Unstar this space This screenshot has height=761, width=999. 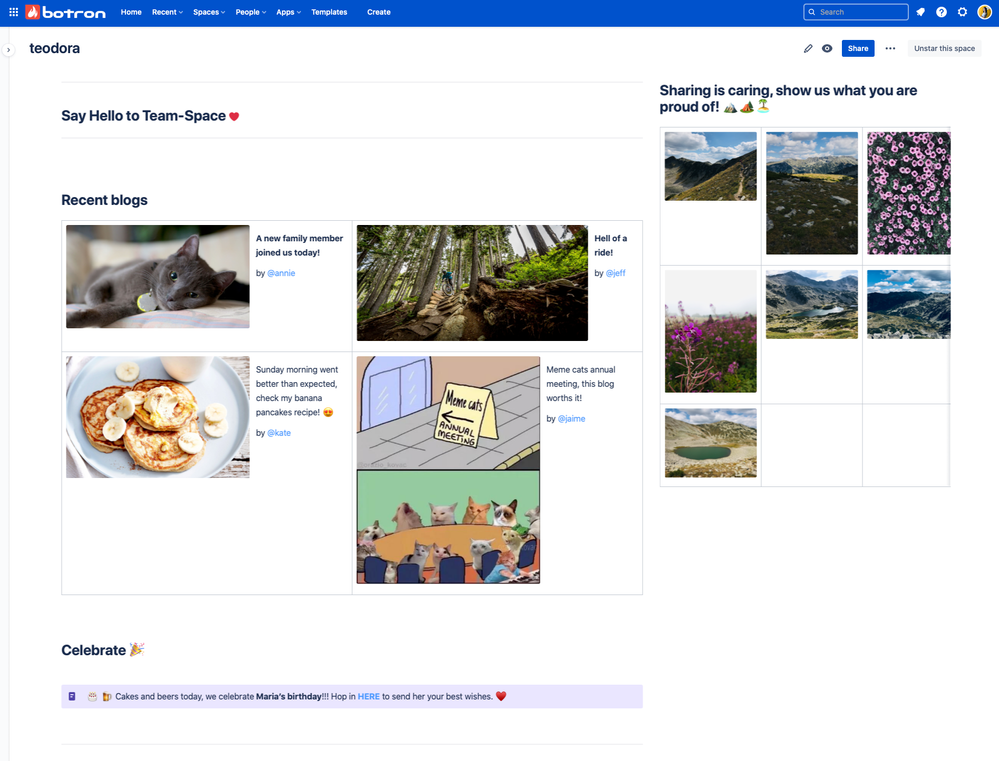point(943,48)
